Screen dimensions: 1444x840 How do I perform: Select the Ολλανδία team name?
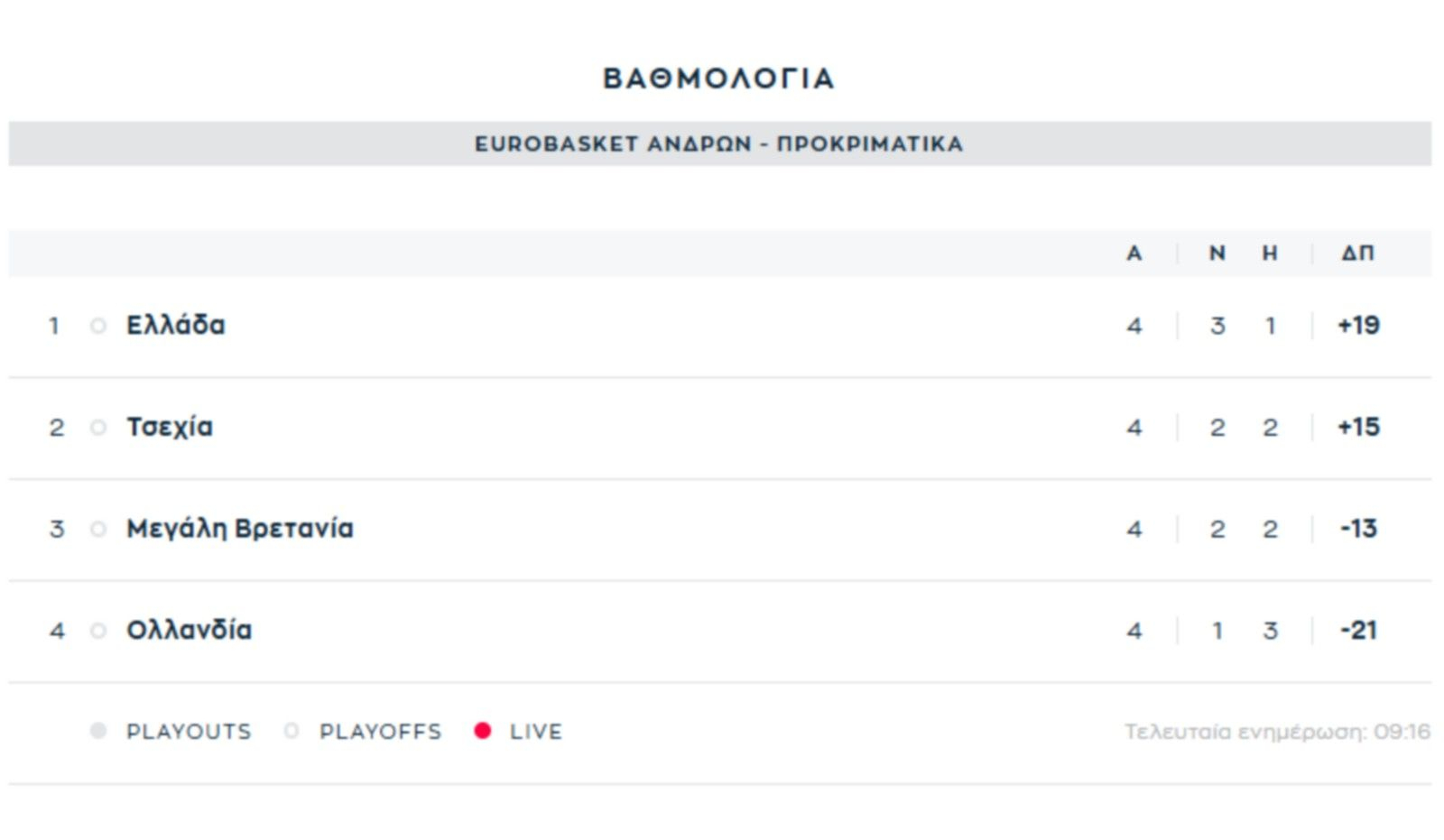click(x=190, y=630)
